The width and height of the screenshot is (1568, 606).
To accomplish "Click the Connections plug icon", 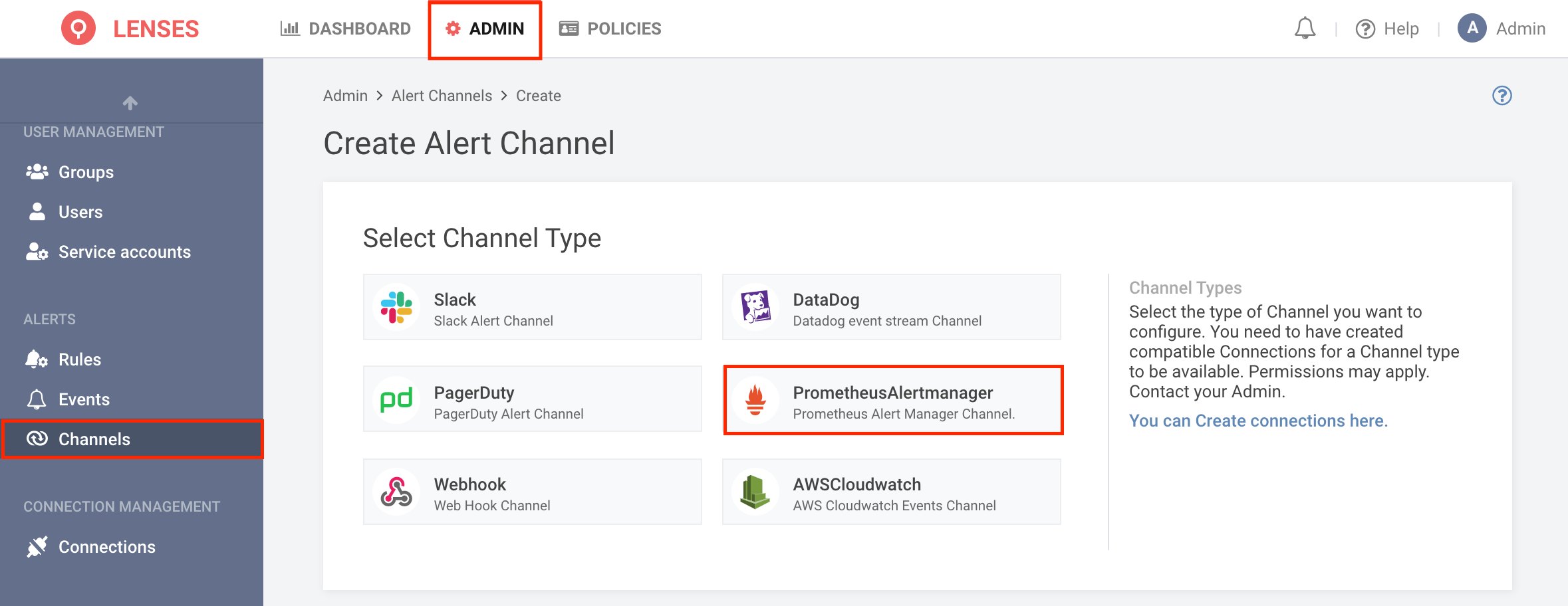I will click(37, 547).
